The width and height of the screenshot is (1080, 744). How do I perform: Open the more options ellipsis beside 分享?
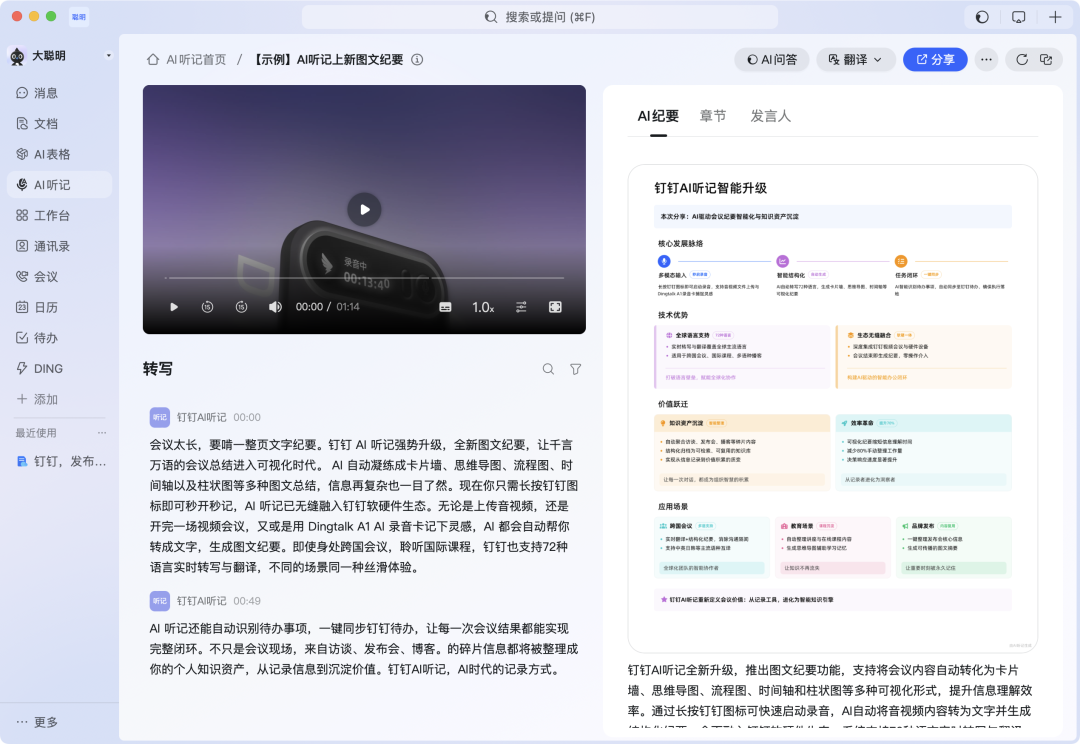click(986, 60)
